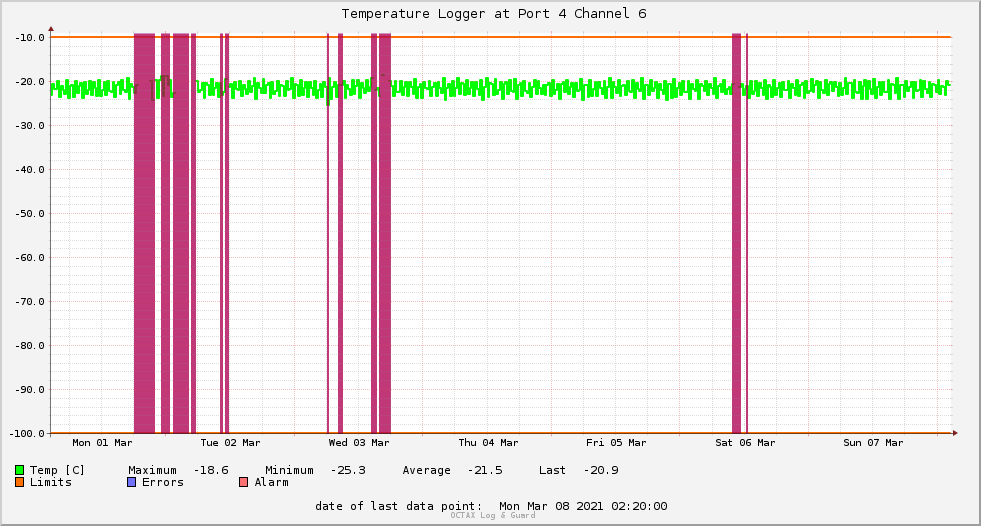The height and width of the screenshot is (526, 981).
Task: Click the 'Mon 01 Mar' x-axis label
Action: pyautogui.click(x=102, y=443)
